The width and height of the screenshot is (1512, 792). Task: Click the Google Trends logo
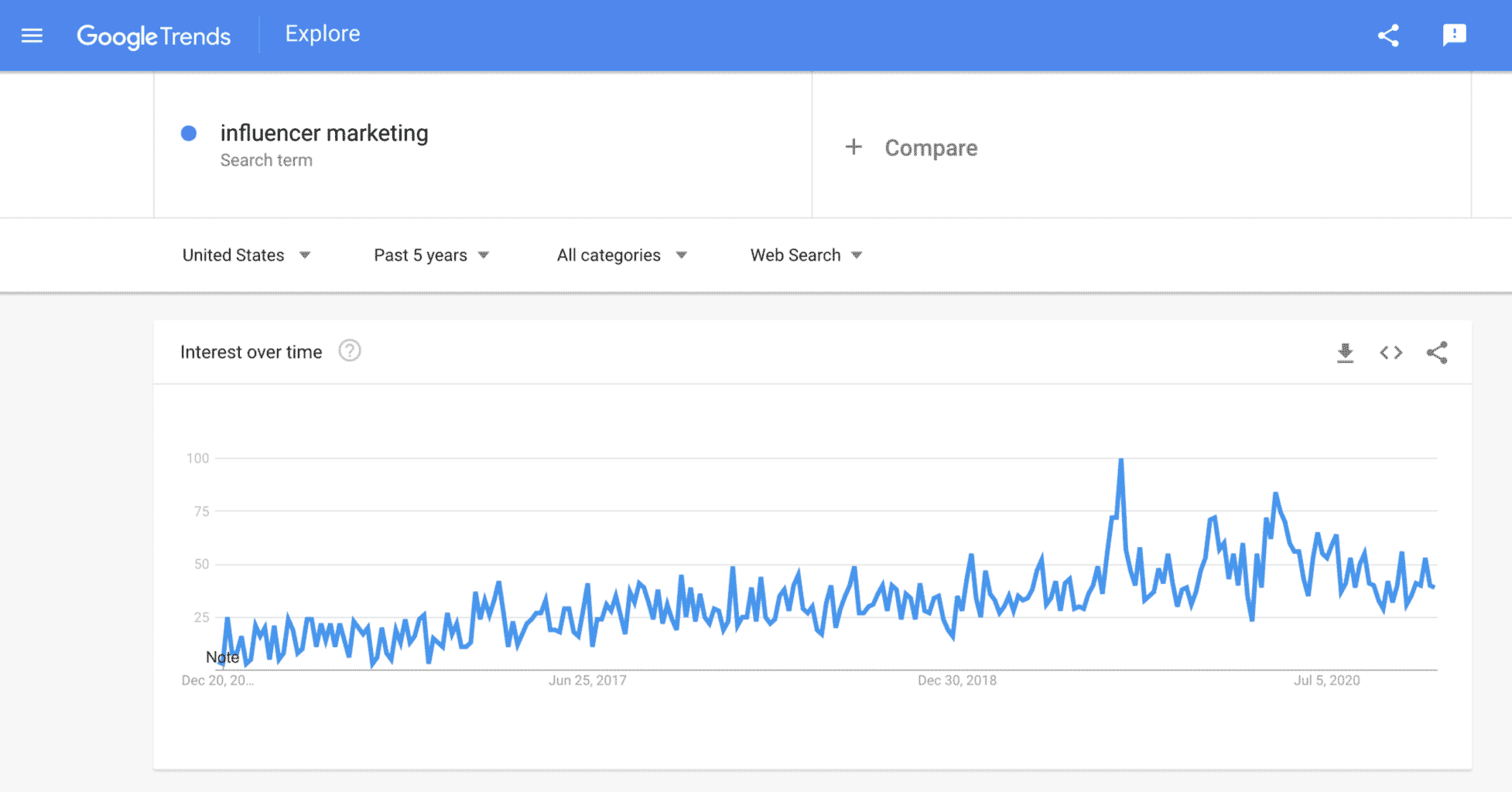[x=153, y=36]
